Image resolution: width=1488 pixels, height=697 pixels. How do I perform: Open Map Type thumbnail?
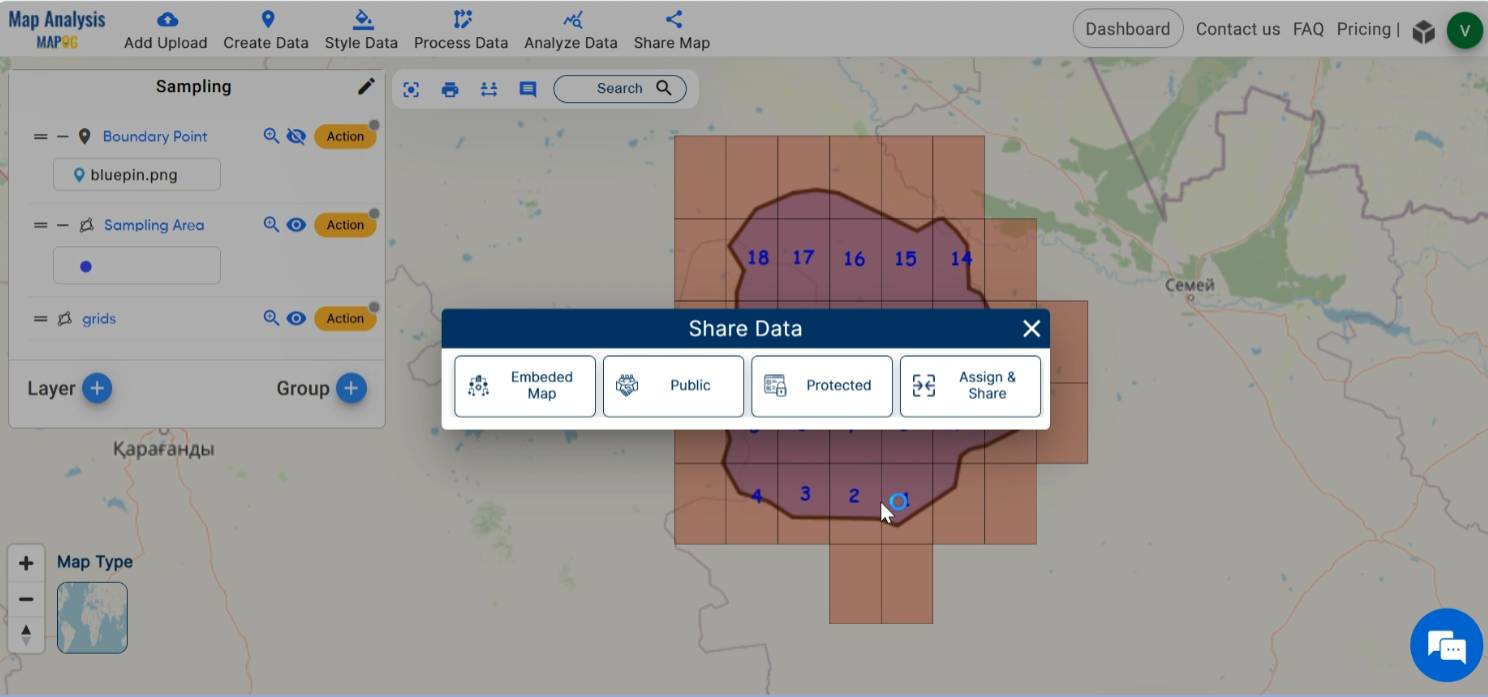coord(92,618)
